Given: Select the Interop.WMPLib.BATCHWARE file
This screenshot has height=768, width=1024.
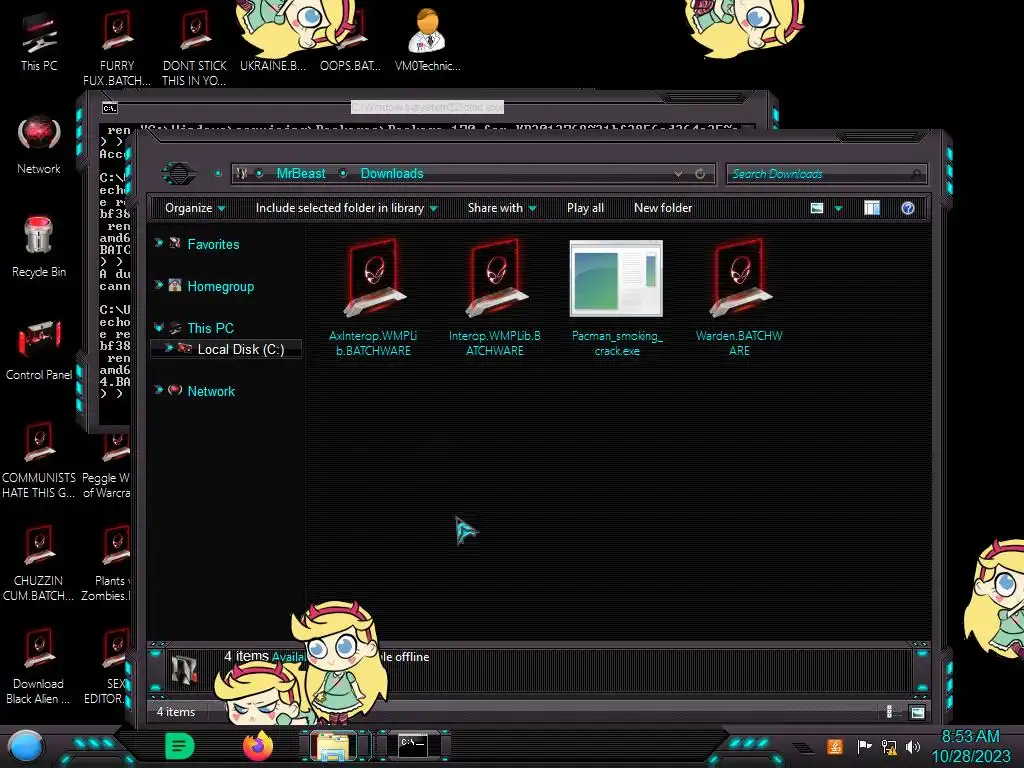Looking at the screenshot, I should (494, 298).
